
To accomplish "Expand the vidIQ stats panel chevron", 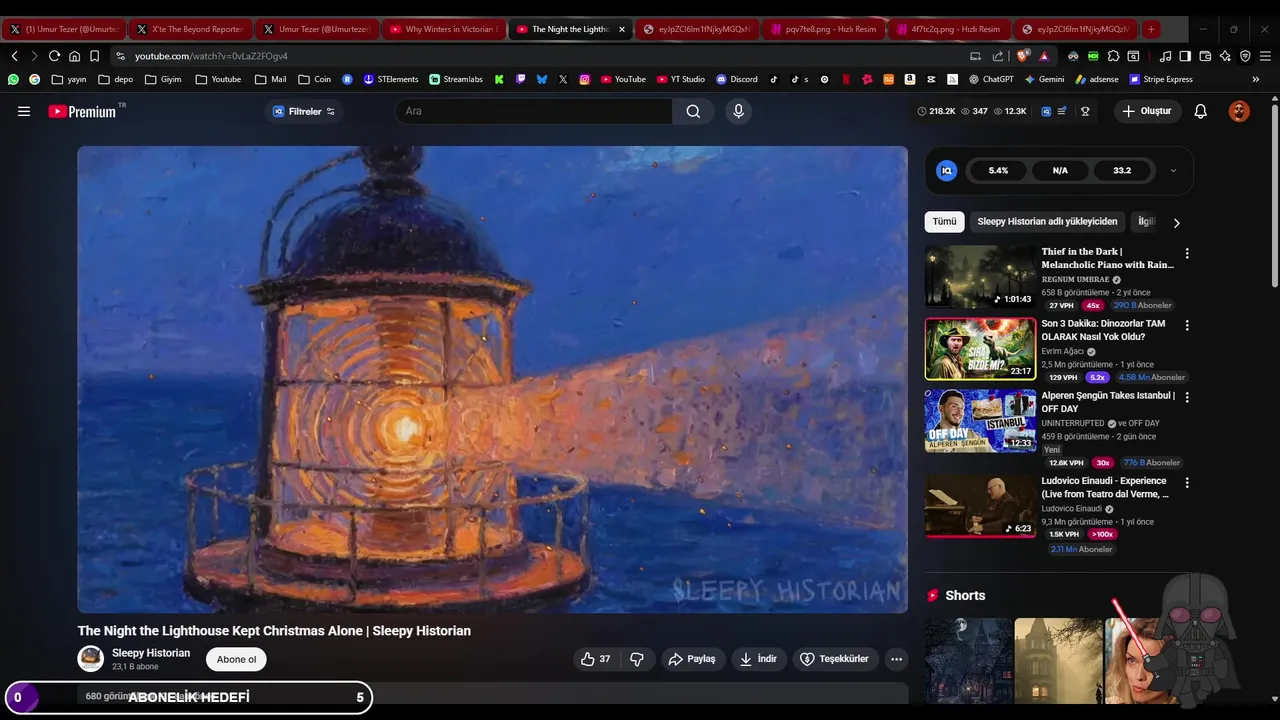I will pos(1173,171).
